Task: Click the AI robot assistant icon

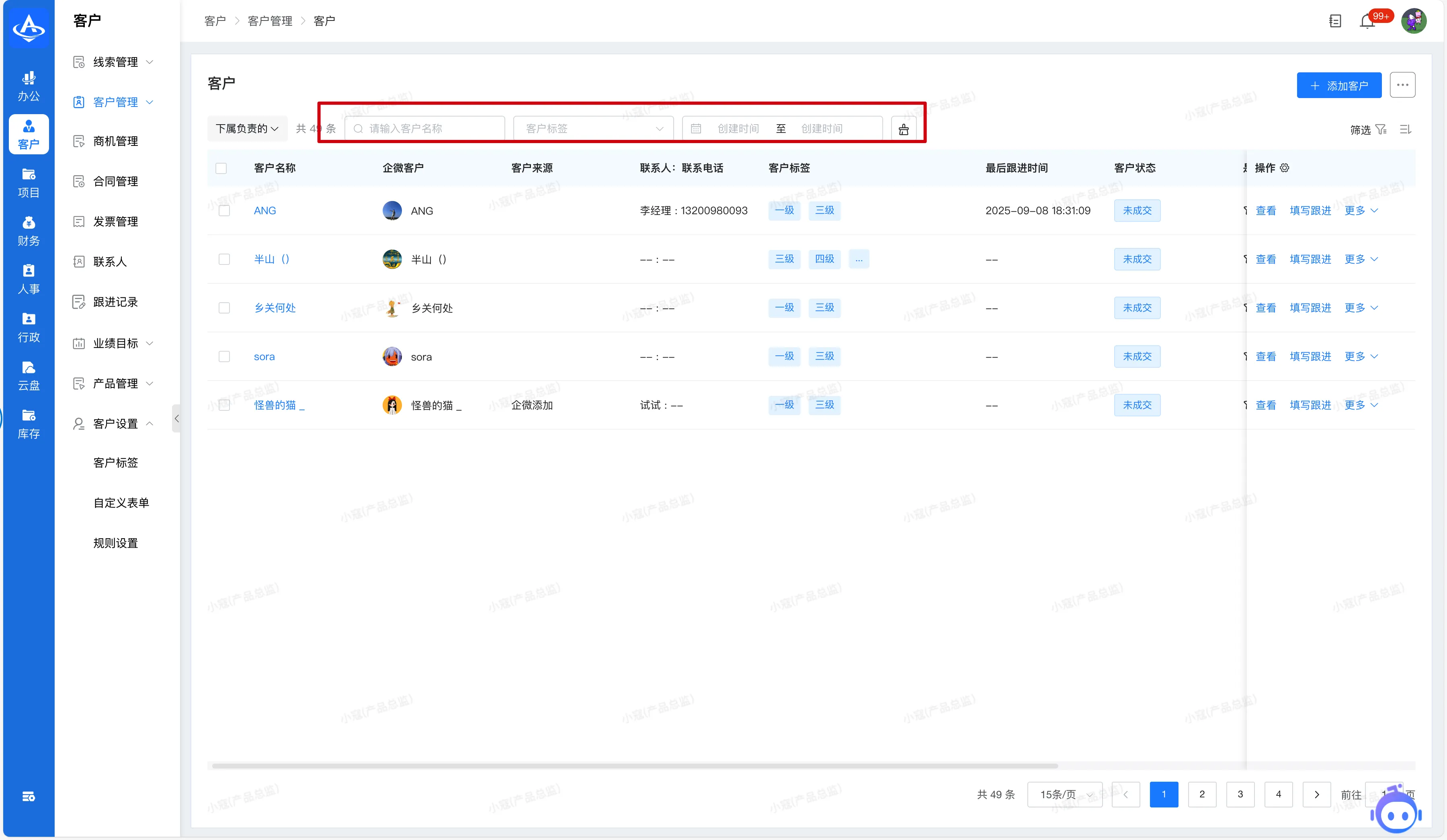Action: pos(1396,813)
